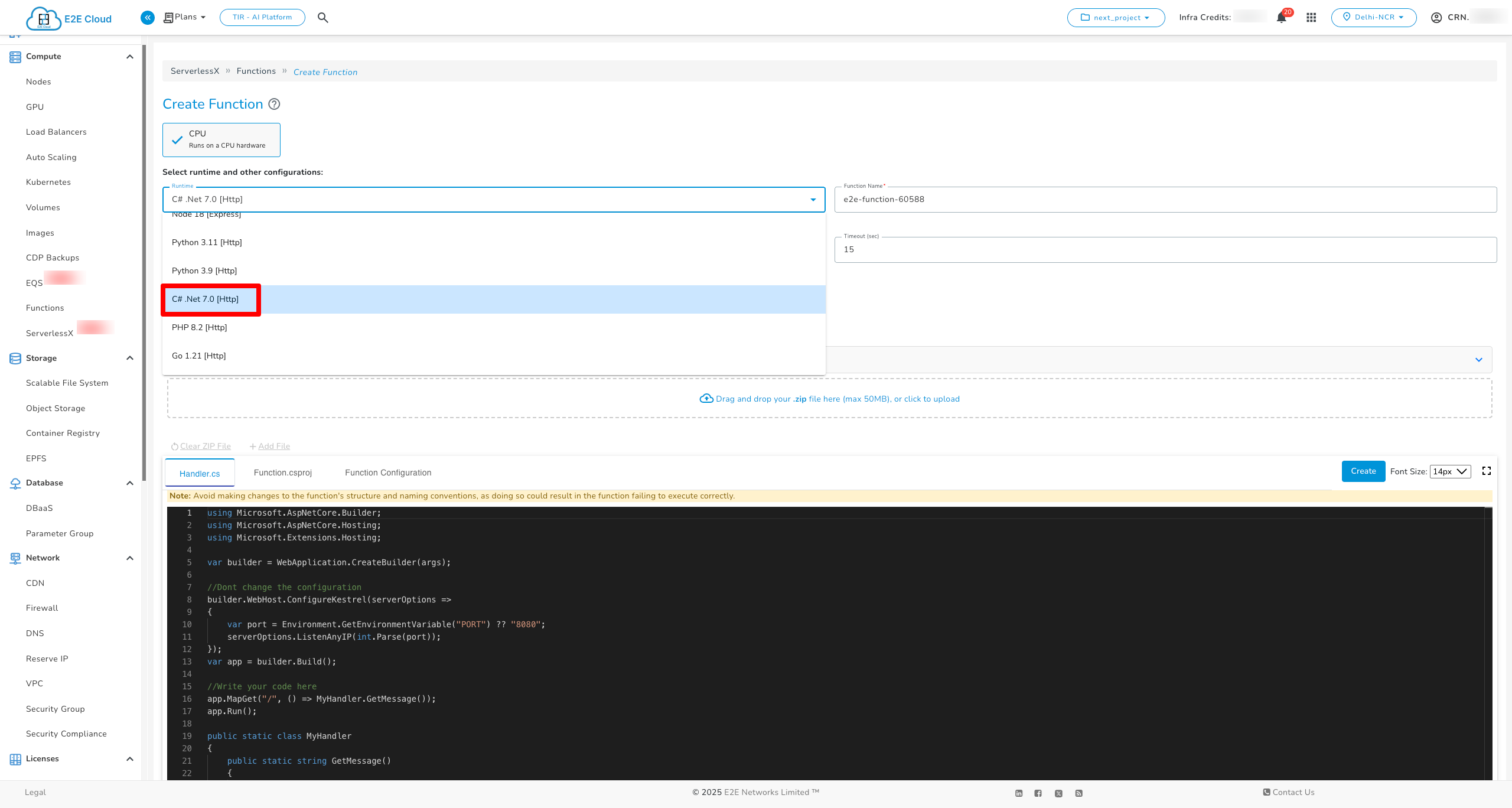Image resolution: width=1512 pixels, height=808 pixels.
Task: Change the region from Delhi-NCR
Action: 1373,17
